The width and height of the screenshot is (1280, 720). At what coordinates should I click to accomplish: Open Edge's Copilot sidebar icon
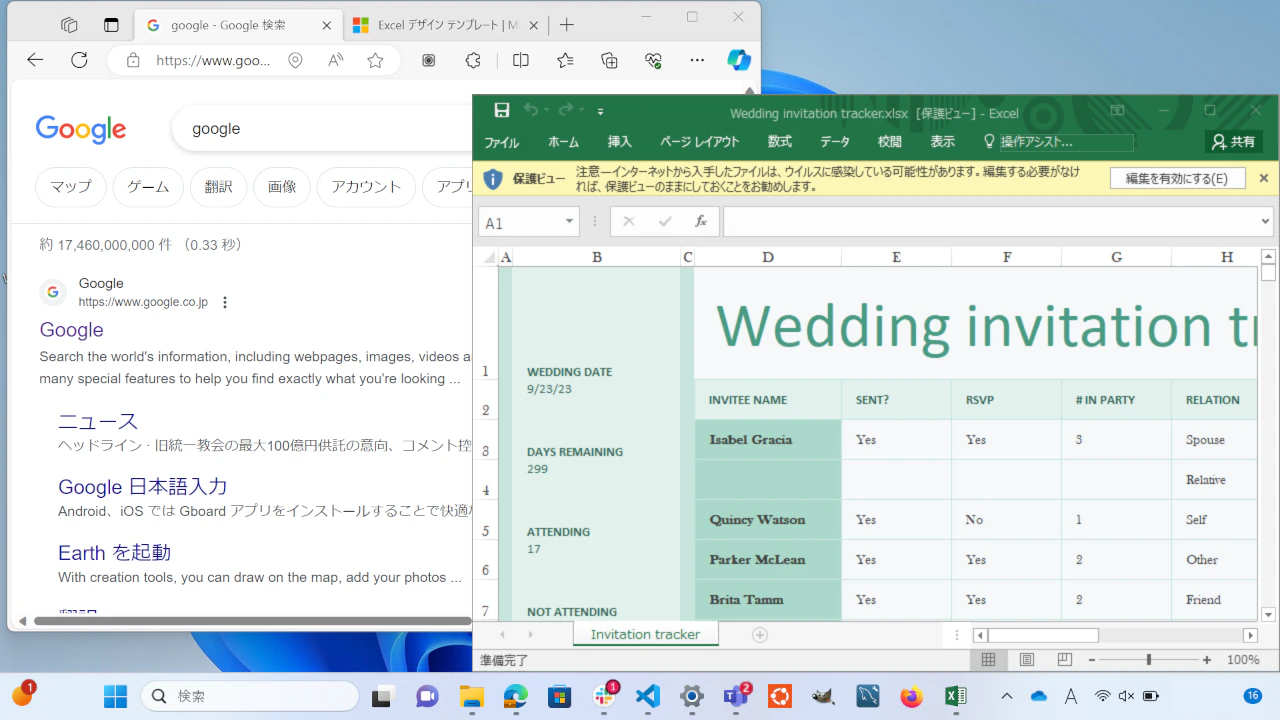pos(739,60)
